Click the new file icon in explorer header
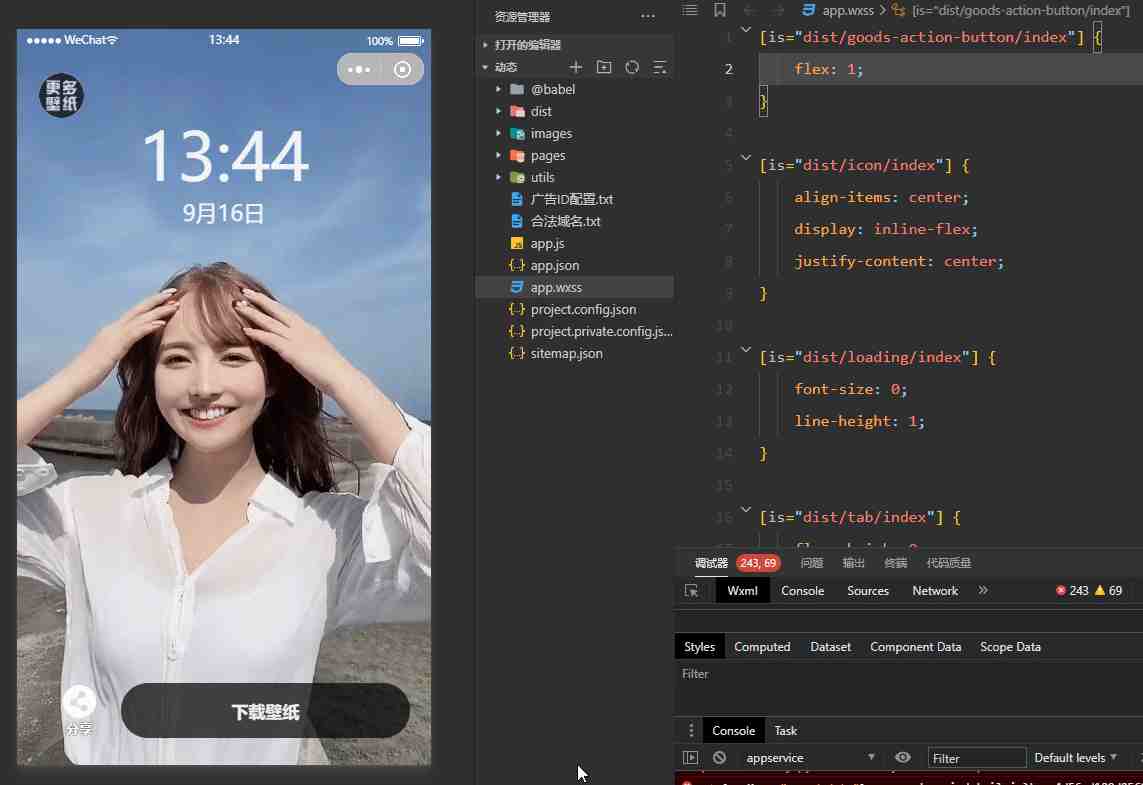 pyautogui.click(x=575, y=67)
